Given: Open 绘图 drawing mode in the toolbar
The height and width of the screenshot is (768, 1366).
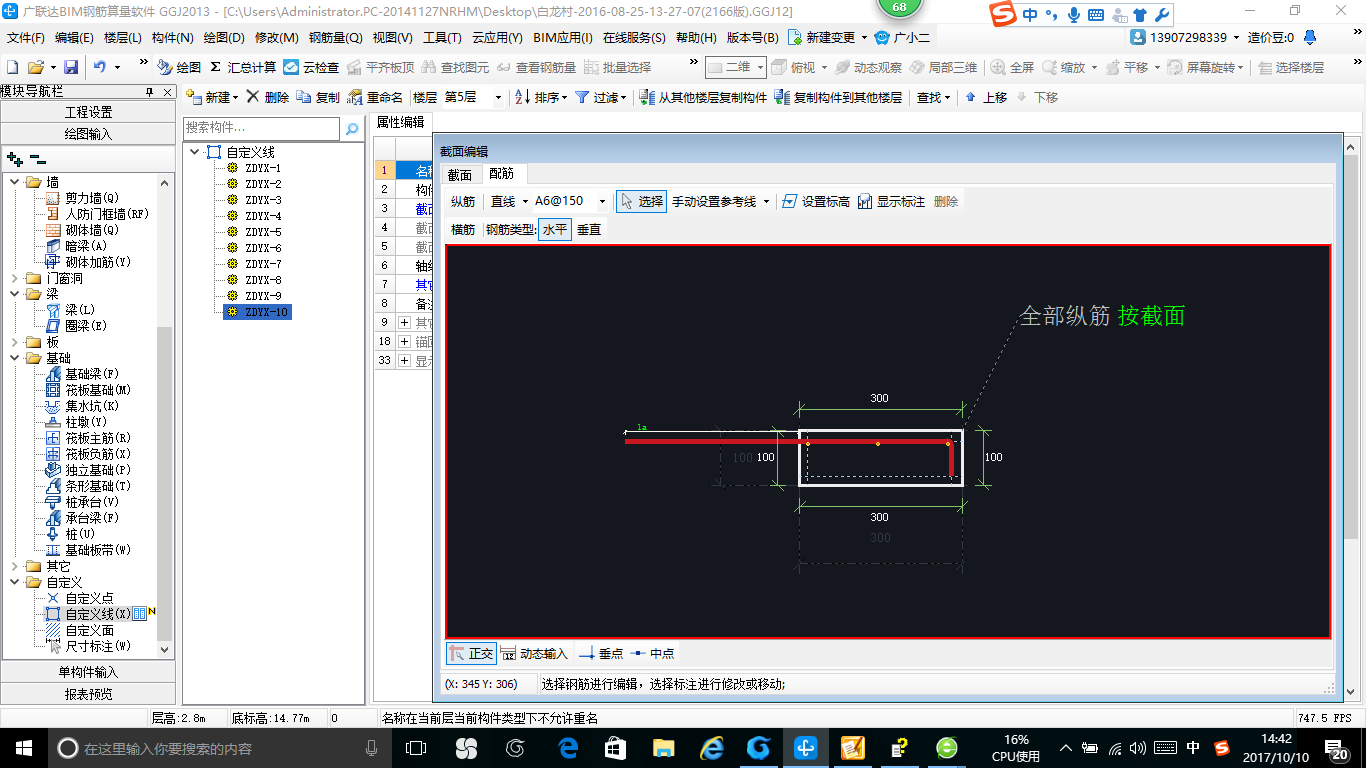Looking at the screenshot, I should [x=179, y=67].
